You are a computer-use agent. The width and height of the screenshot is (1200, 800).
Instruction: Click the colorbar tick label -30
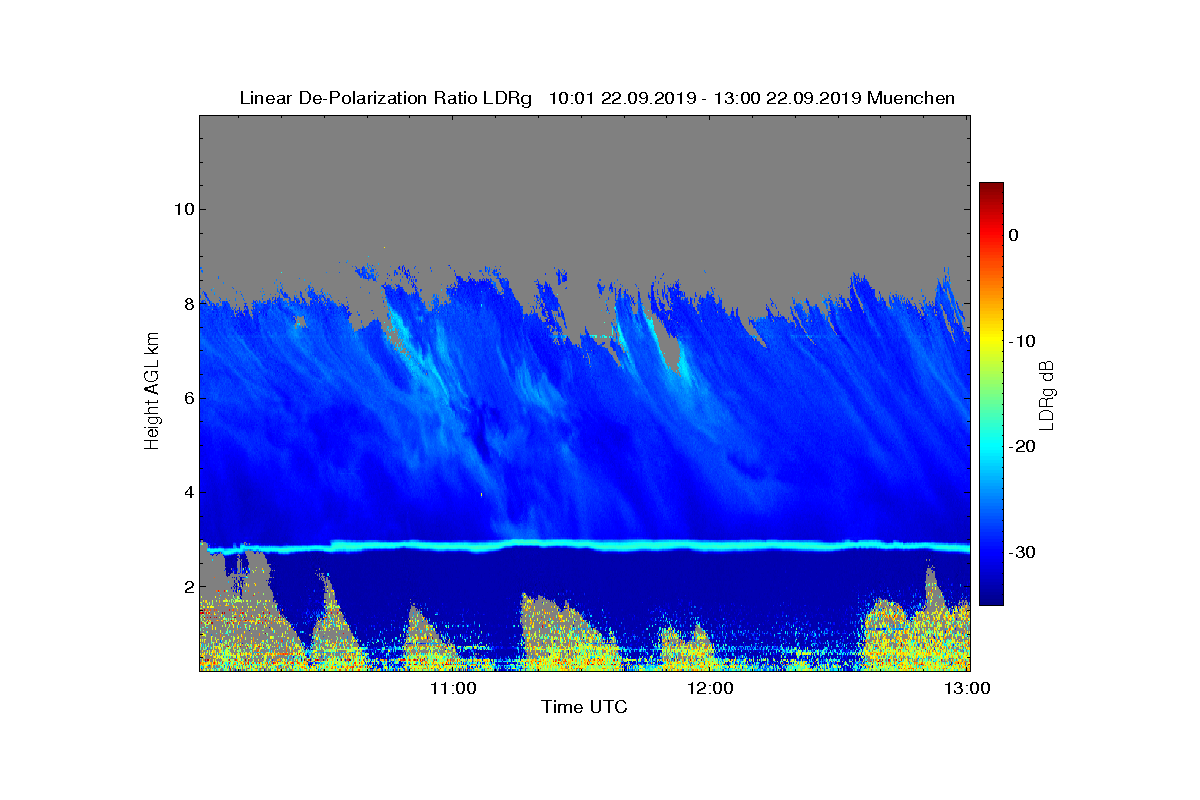(x=1021, y=552)
